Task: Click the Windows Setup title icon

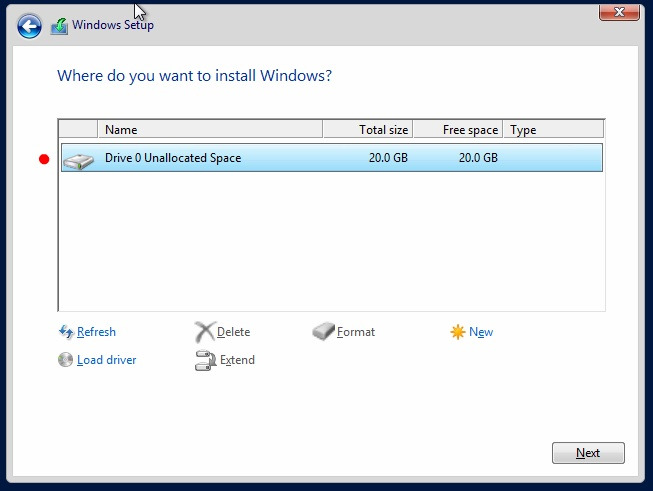Action: (x=59, y=26)
